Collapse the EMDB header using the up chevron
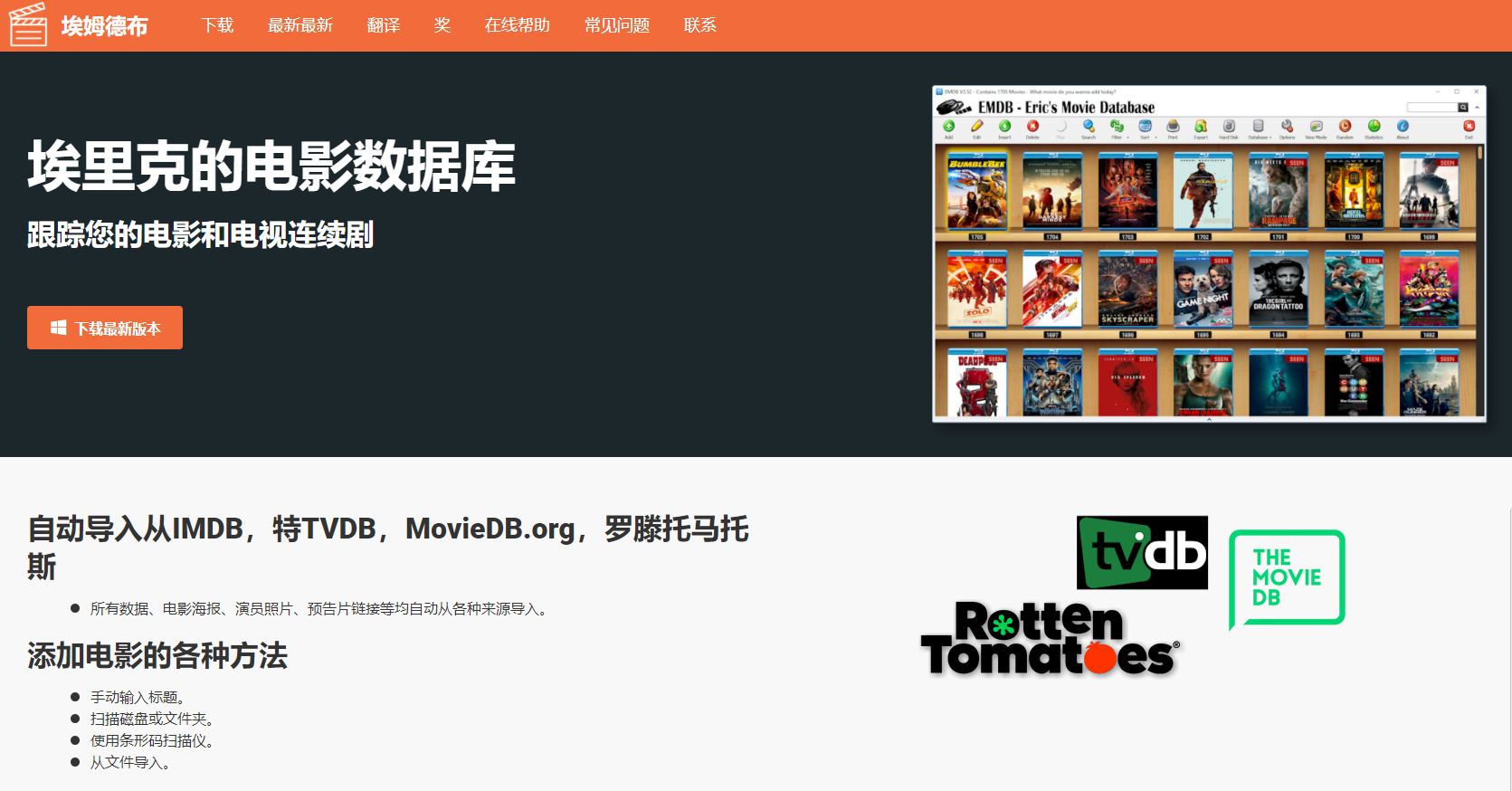Viewport: 1512px width, 791px height. point(1477,108)
